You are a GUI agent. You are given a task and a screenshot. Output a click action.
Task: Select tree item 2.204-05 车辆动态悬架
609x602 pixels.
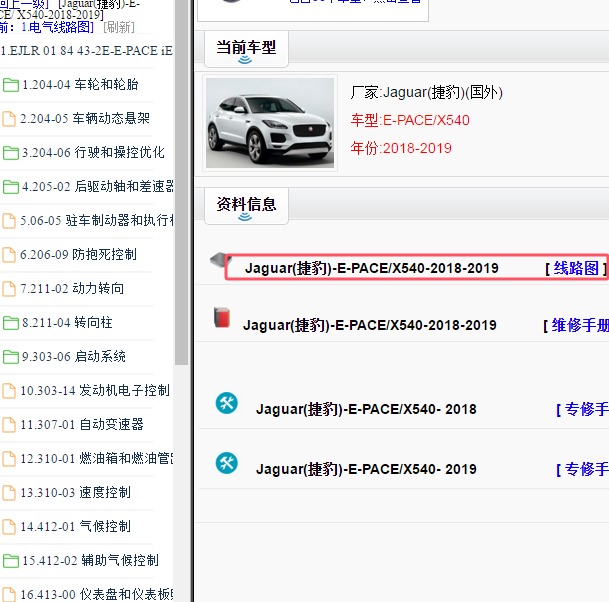[x=85, y=119]
